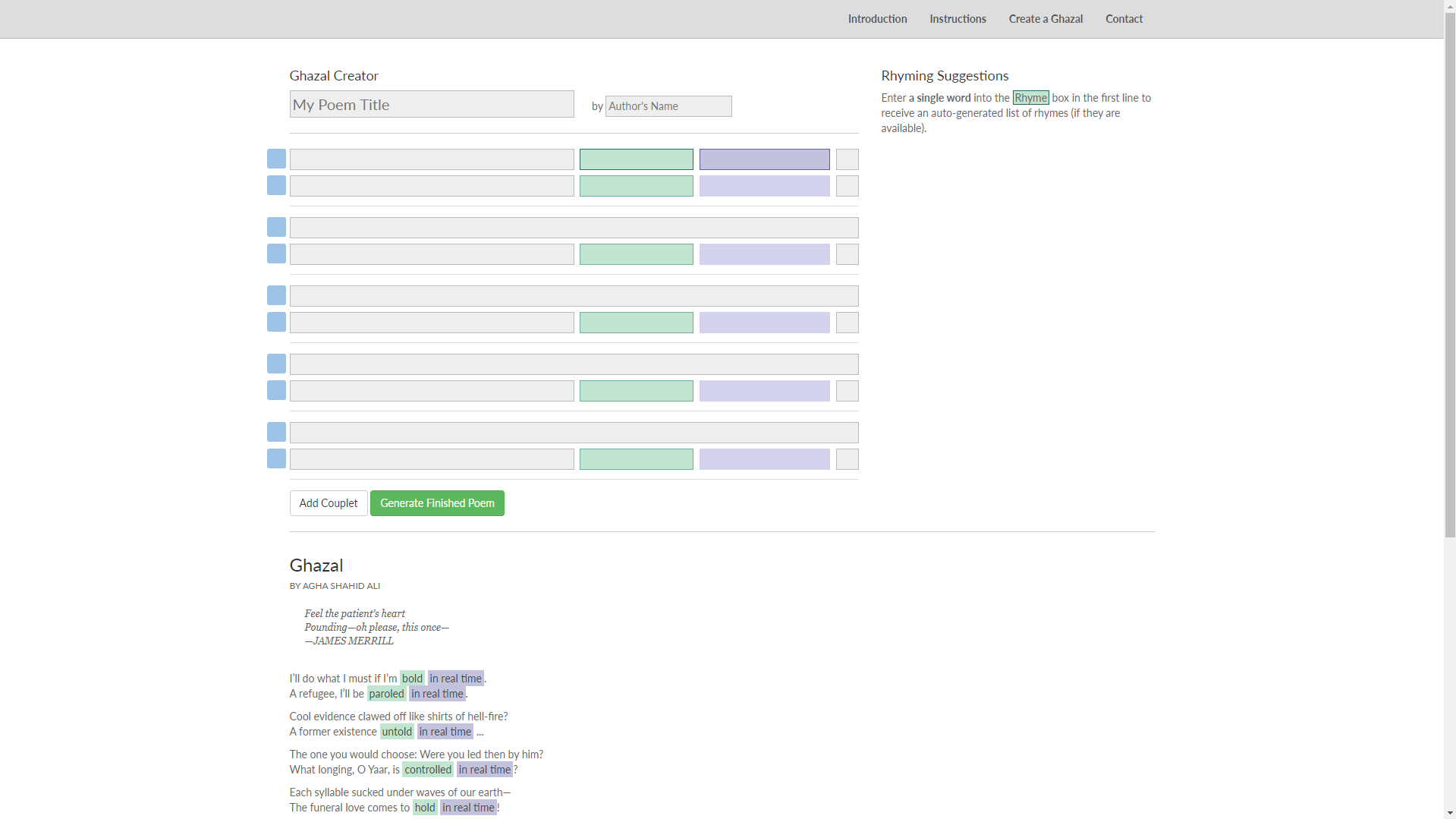Click Generate Finished Poem button

tap(437, 503)
